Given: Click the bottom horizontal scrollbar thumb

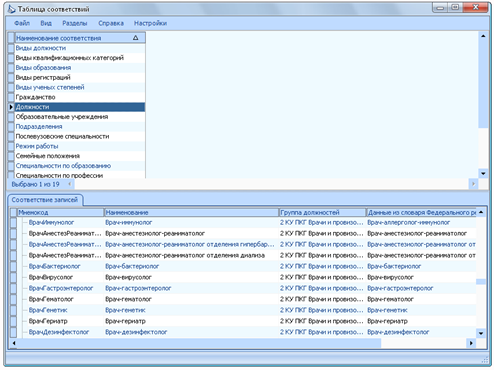Looking at the screenshot, I should tap(199, 343).
